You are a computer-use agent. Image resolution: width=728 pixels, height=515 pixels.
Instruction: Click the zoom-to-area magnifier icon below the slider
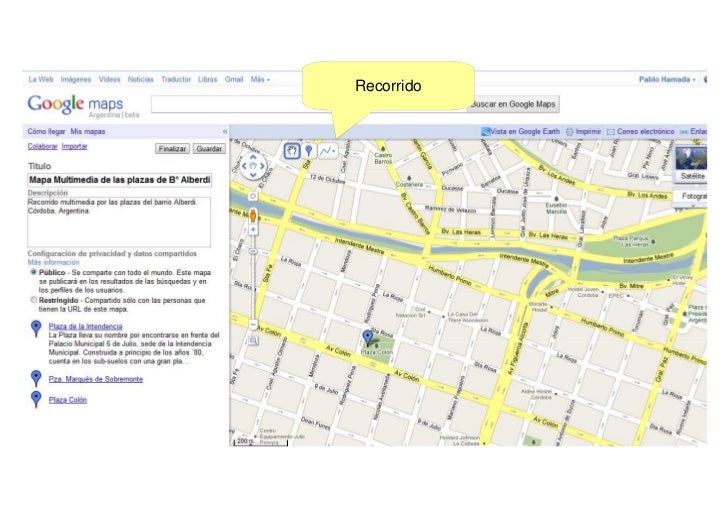[x=253, y=340]
